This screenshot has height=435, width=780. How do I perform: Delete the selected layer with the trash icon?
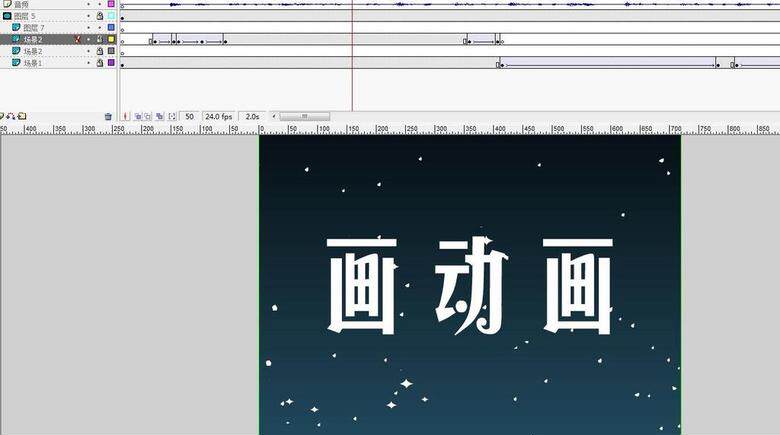coord(108,116)
